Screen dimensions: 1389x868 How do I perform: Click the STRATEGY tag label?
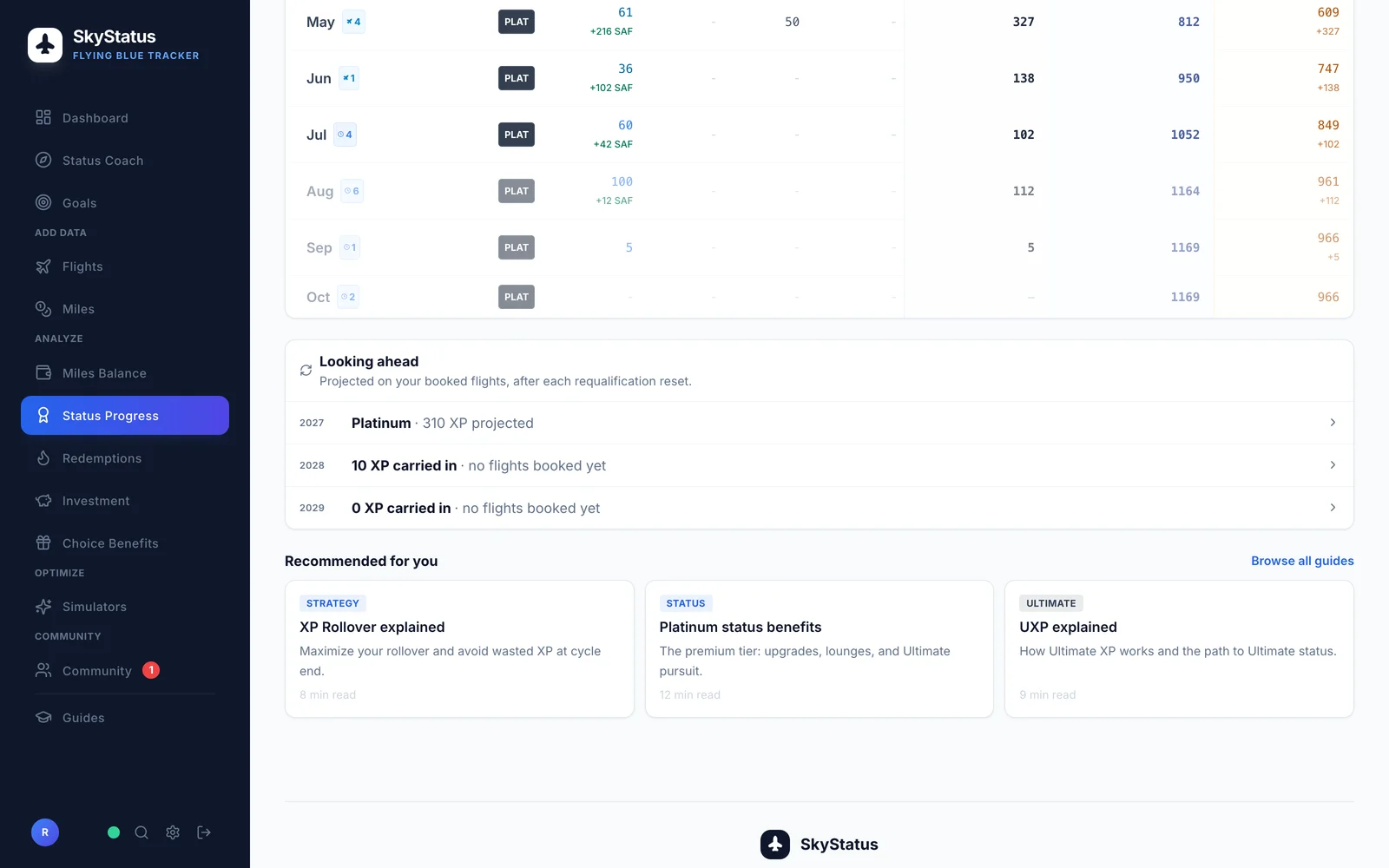332,603
